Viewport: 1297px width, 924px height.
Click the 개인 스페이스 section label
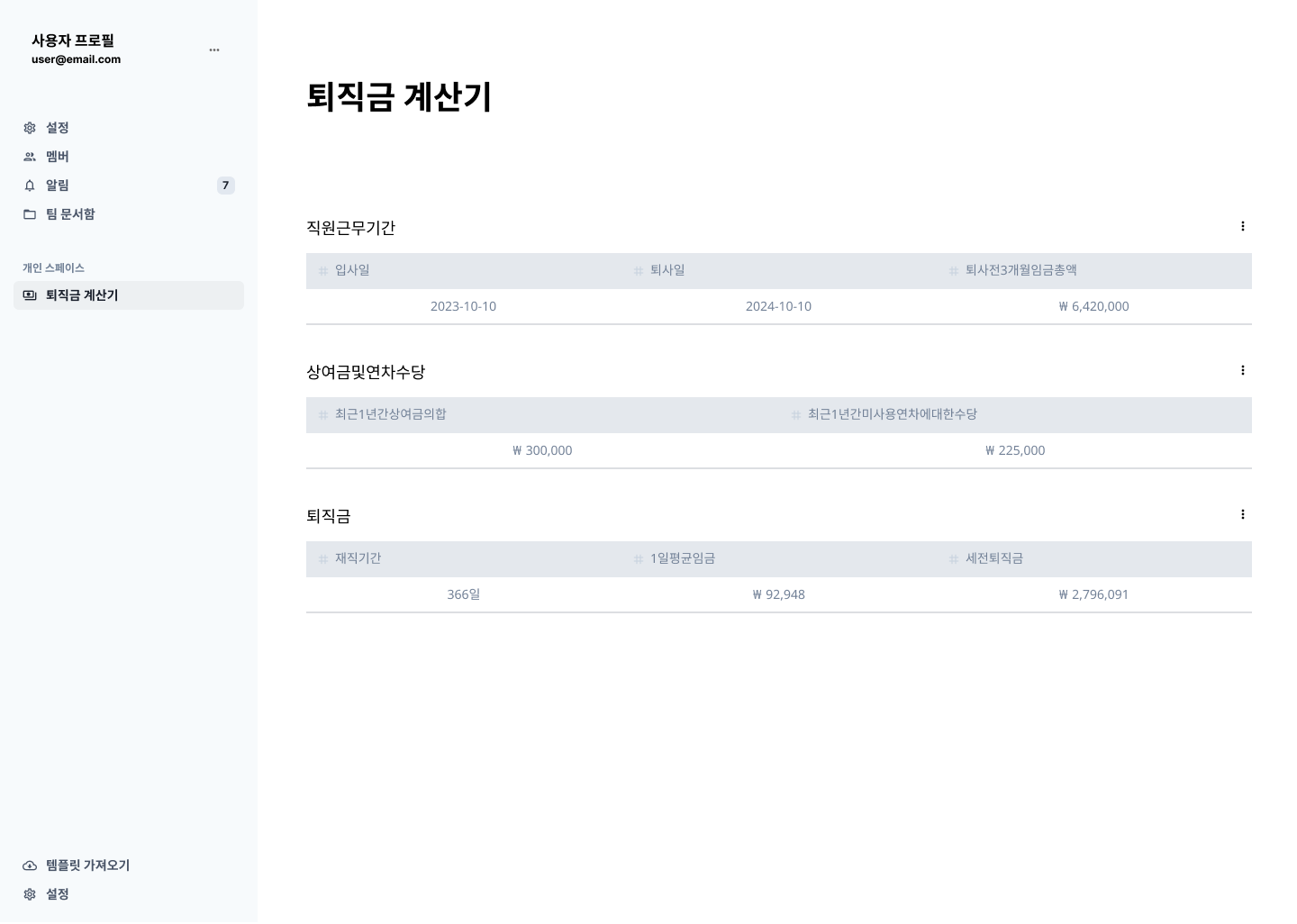(x=53, y=268)
